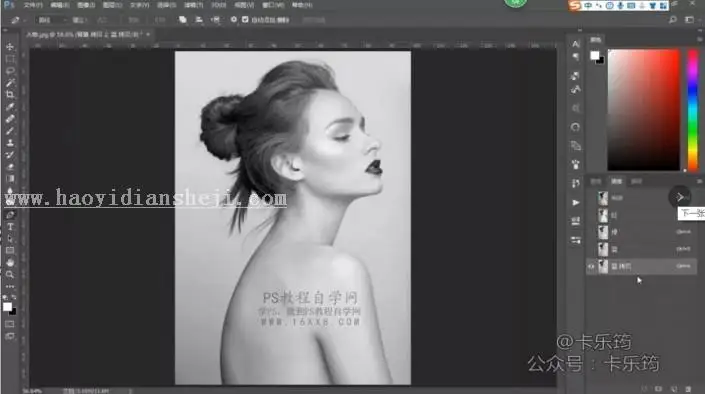Open the Edit Toolbar three-dots button
The height and width of the screenshot is (394, 705).
10,287
